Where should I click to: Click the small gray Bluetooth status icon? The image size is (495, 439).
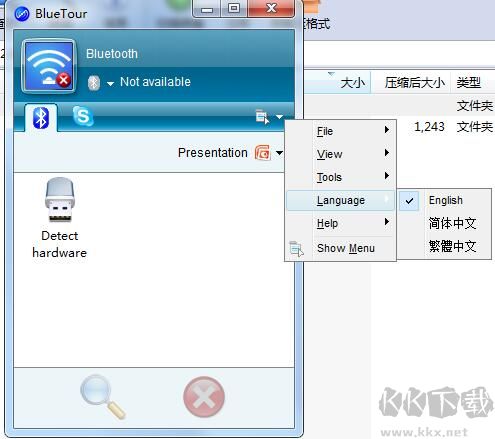point(94,83)
